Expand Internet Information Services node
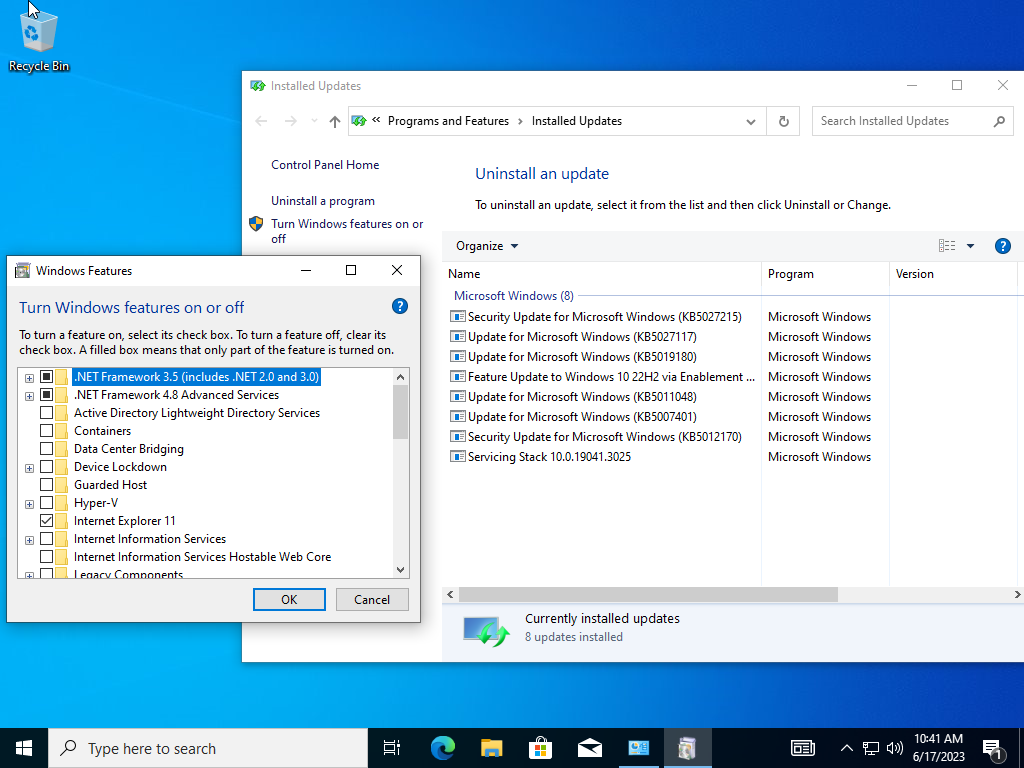1024x768 pixels. 29,540
